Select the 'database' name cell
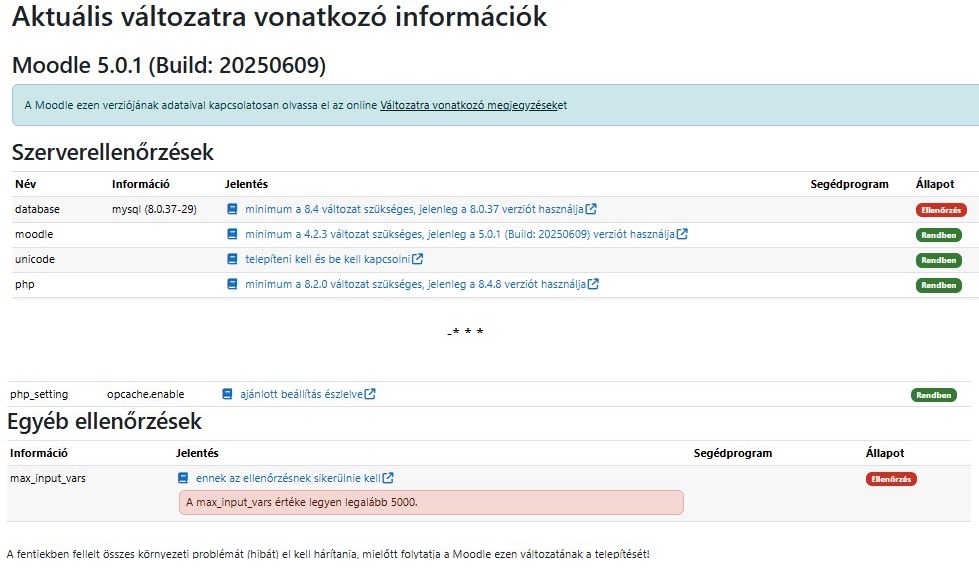This screenshot has width=979, height=569. point(37,209)
